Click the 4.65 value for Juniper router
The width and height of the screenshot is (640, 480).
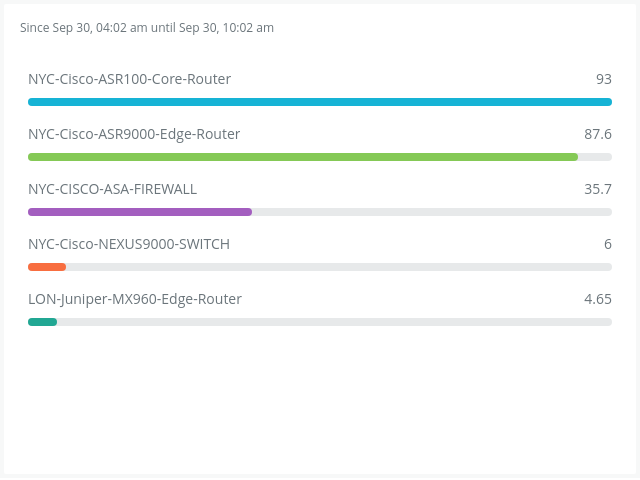598,299
